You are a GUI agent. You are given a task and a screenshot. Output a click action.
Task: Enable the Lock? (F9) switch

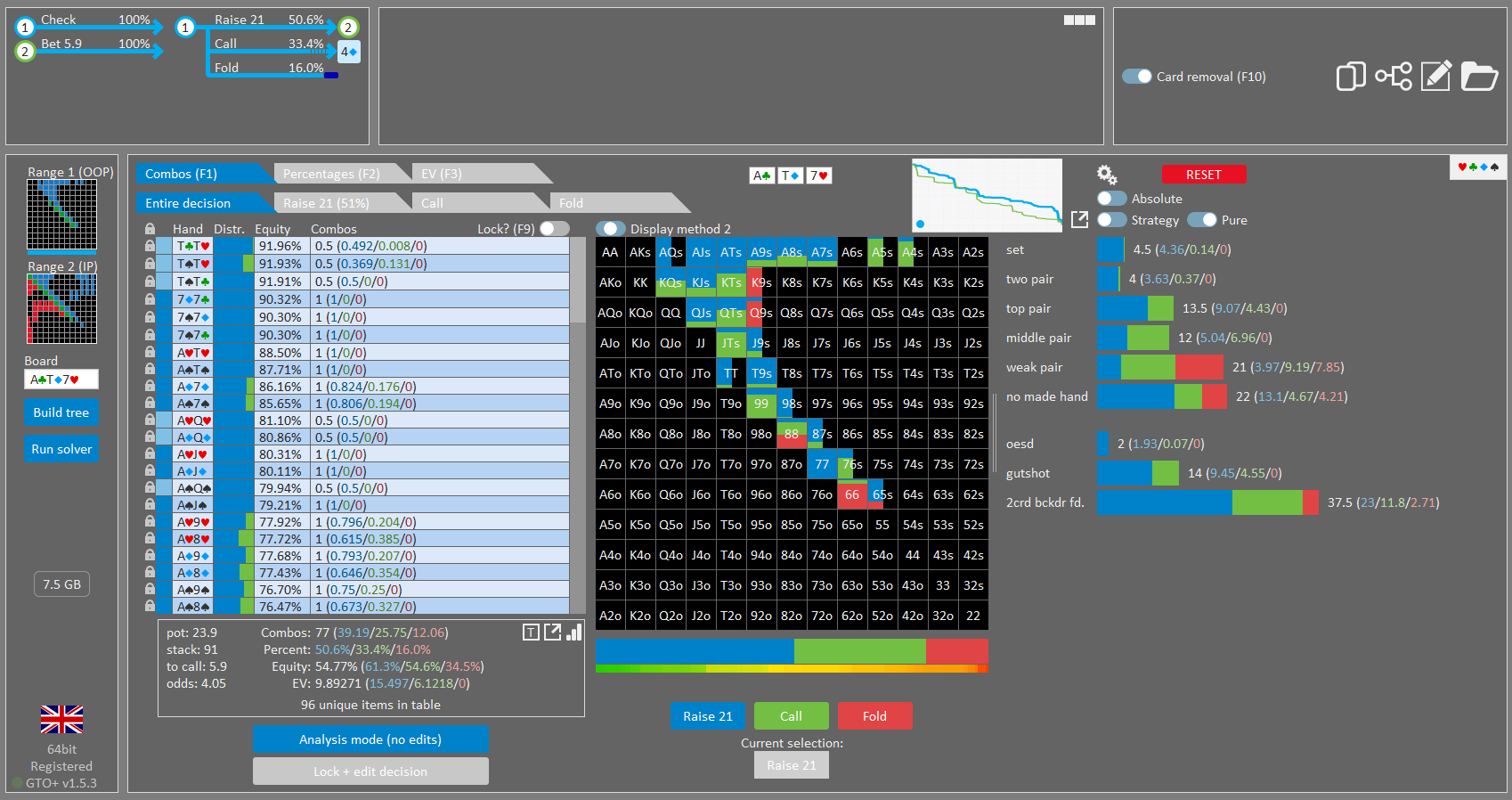555,229
